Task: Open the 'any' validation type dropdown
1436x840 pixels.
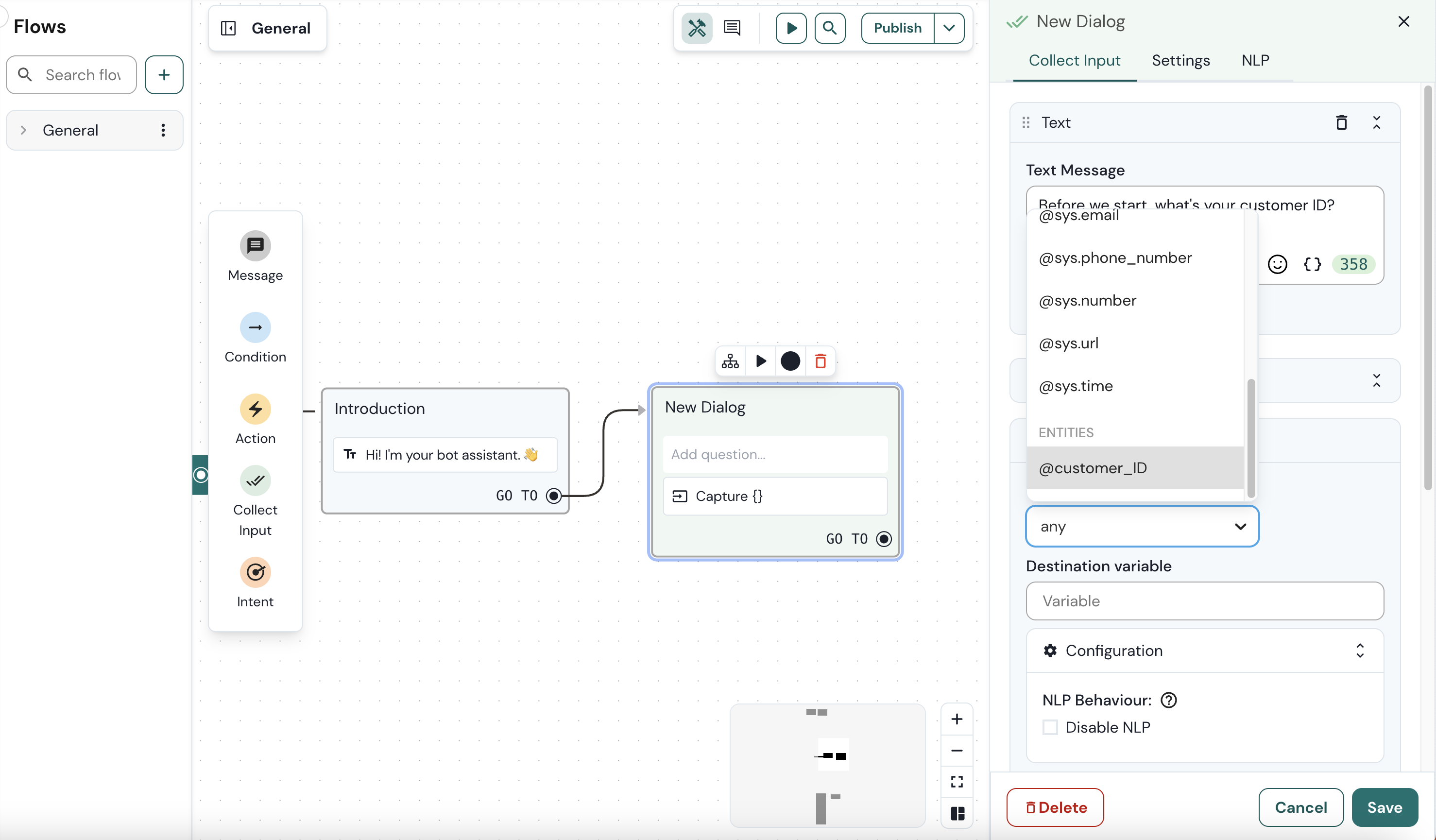Action: click(x=1142, y=526)
